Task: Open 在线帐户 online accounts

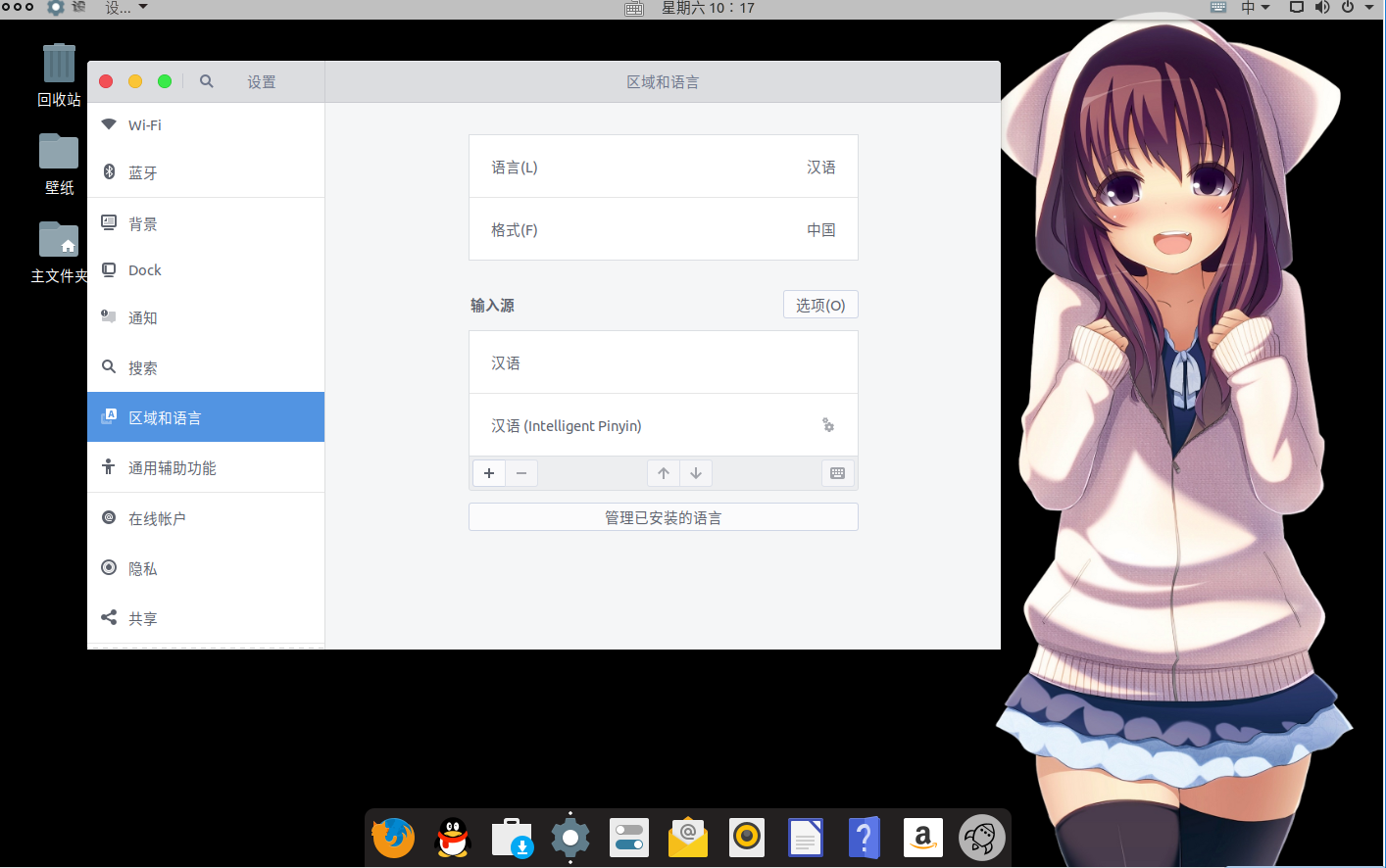Action: click(206, 518)
